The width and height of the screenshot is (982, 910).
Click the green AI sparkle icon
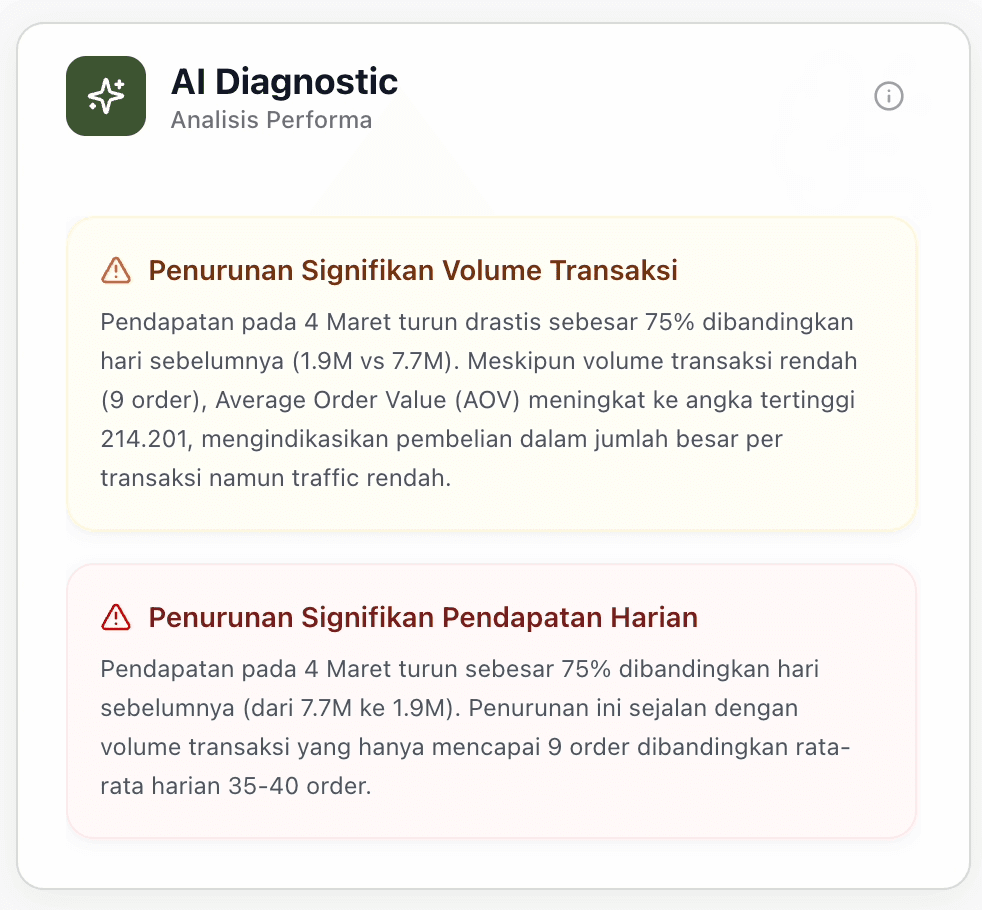[106, 96]
